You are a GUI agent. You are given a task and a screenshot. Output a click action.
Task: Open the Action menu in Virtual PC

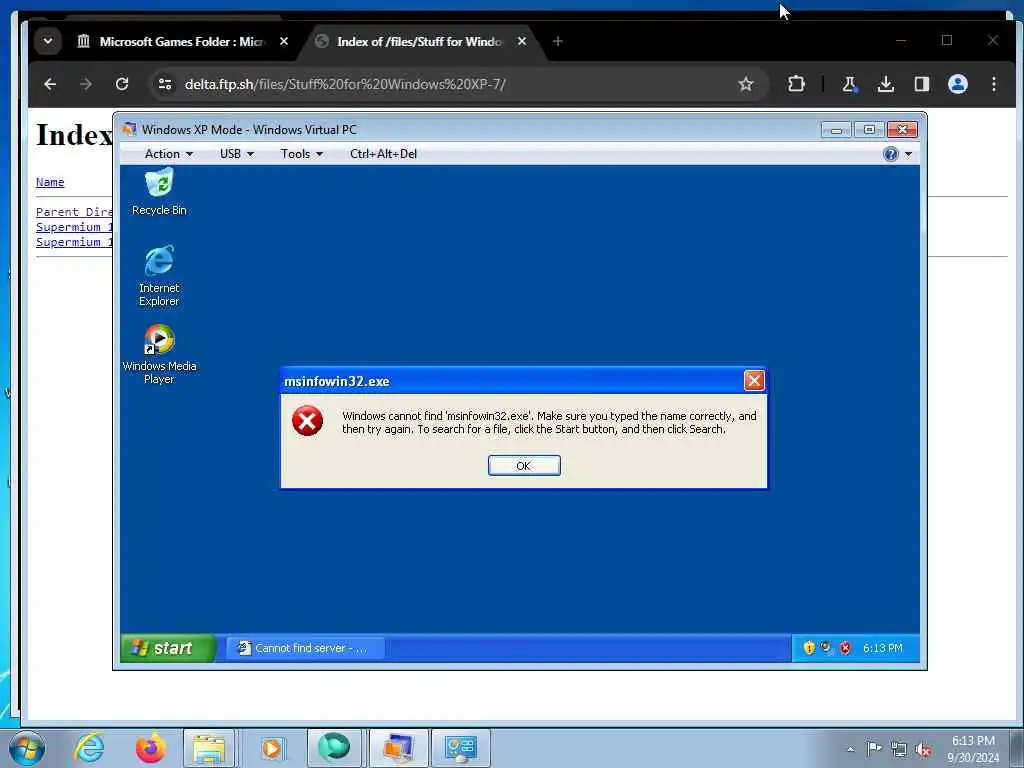168,154
